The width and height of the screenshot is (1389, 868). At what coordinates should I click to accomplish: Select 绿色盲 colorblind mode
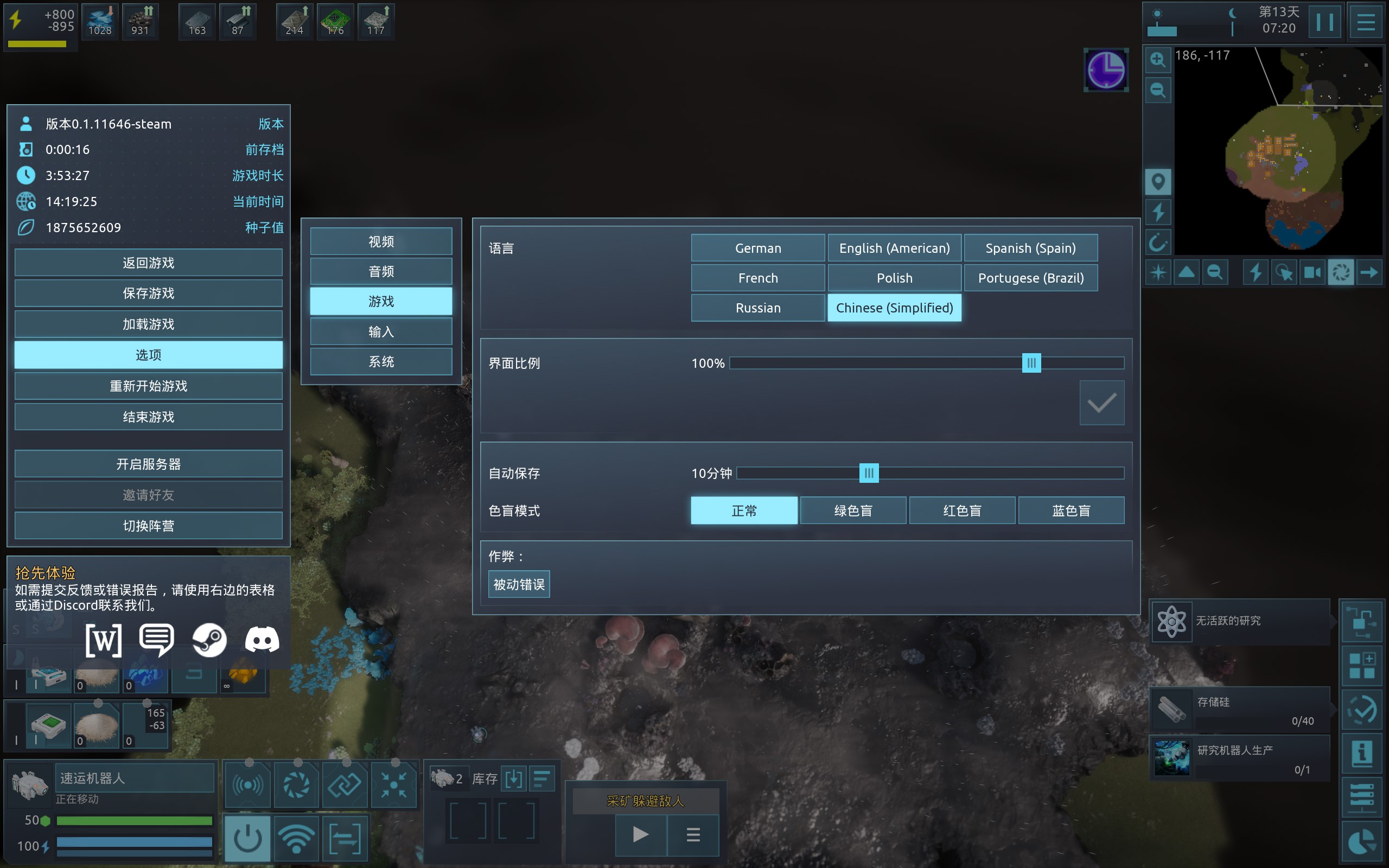coord(853,510)
